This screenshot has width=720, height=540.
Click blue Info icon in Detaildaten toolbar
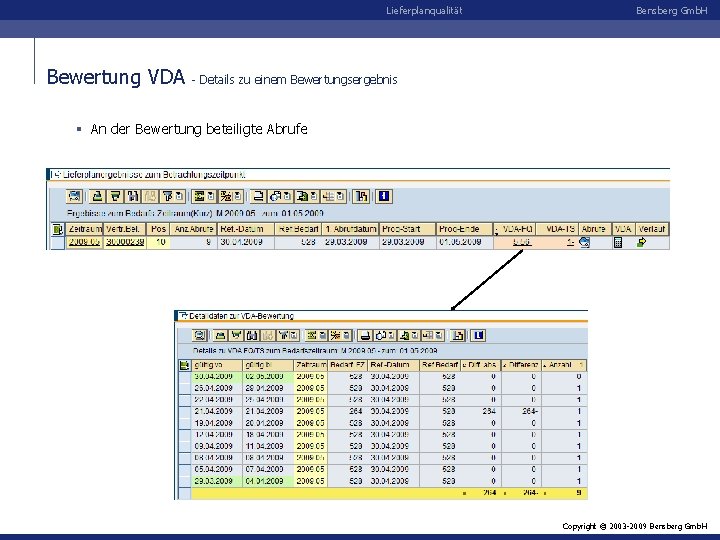click(x=478, y=335)
